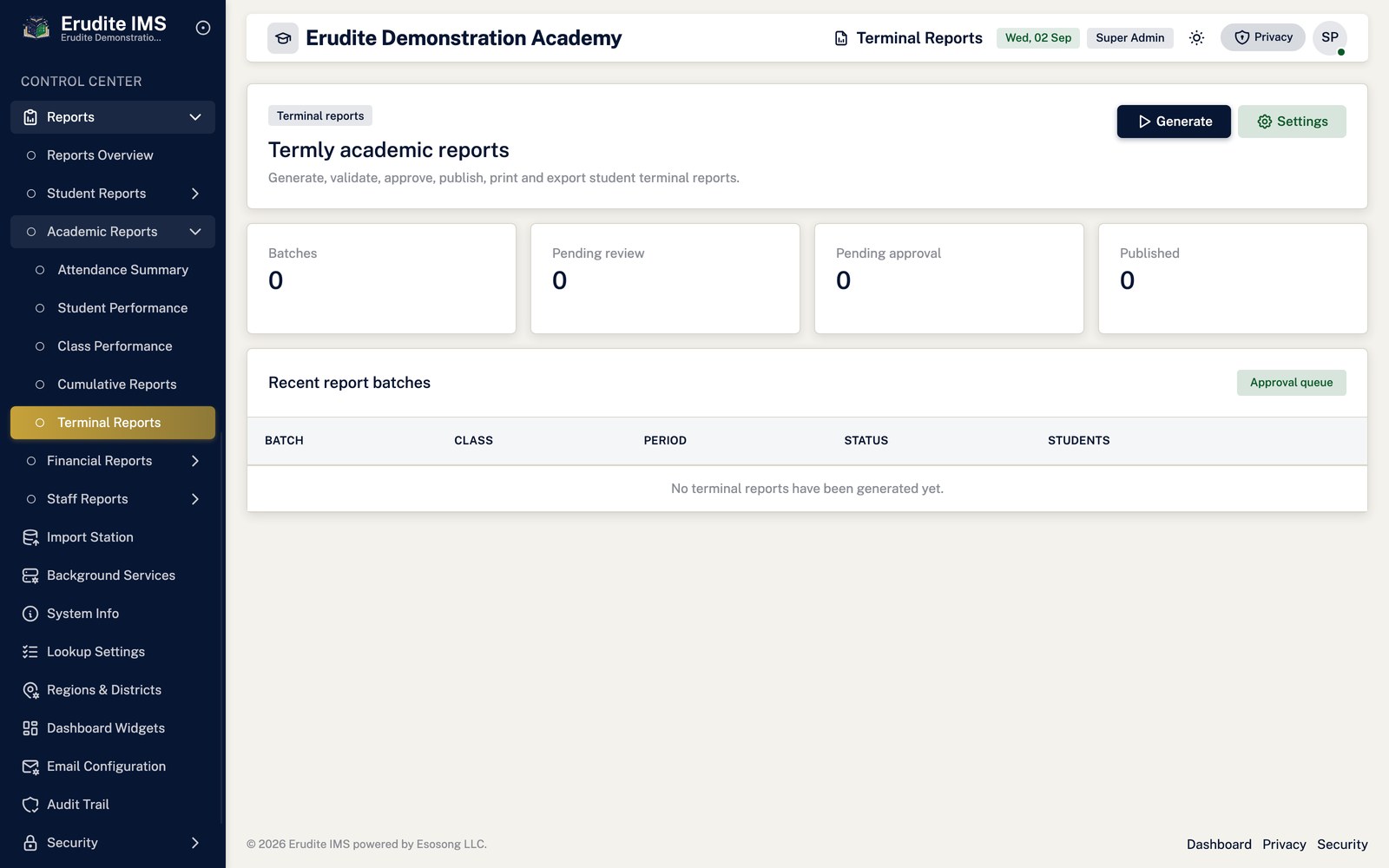The width and height of the screenshot is (1389, 868).
Task: Click the graduation cap academy icon
Action: pyautogui.click(x=283, y=38)
